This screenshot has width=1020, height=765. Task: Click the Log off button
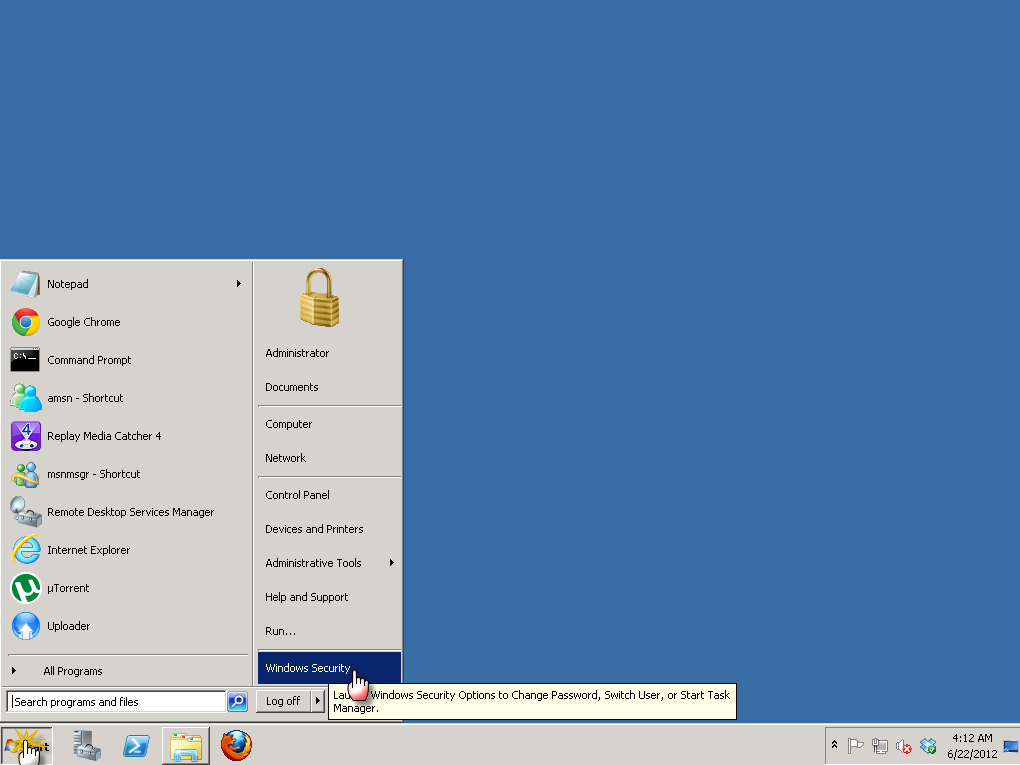(x=283, y=701)
